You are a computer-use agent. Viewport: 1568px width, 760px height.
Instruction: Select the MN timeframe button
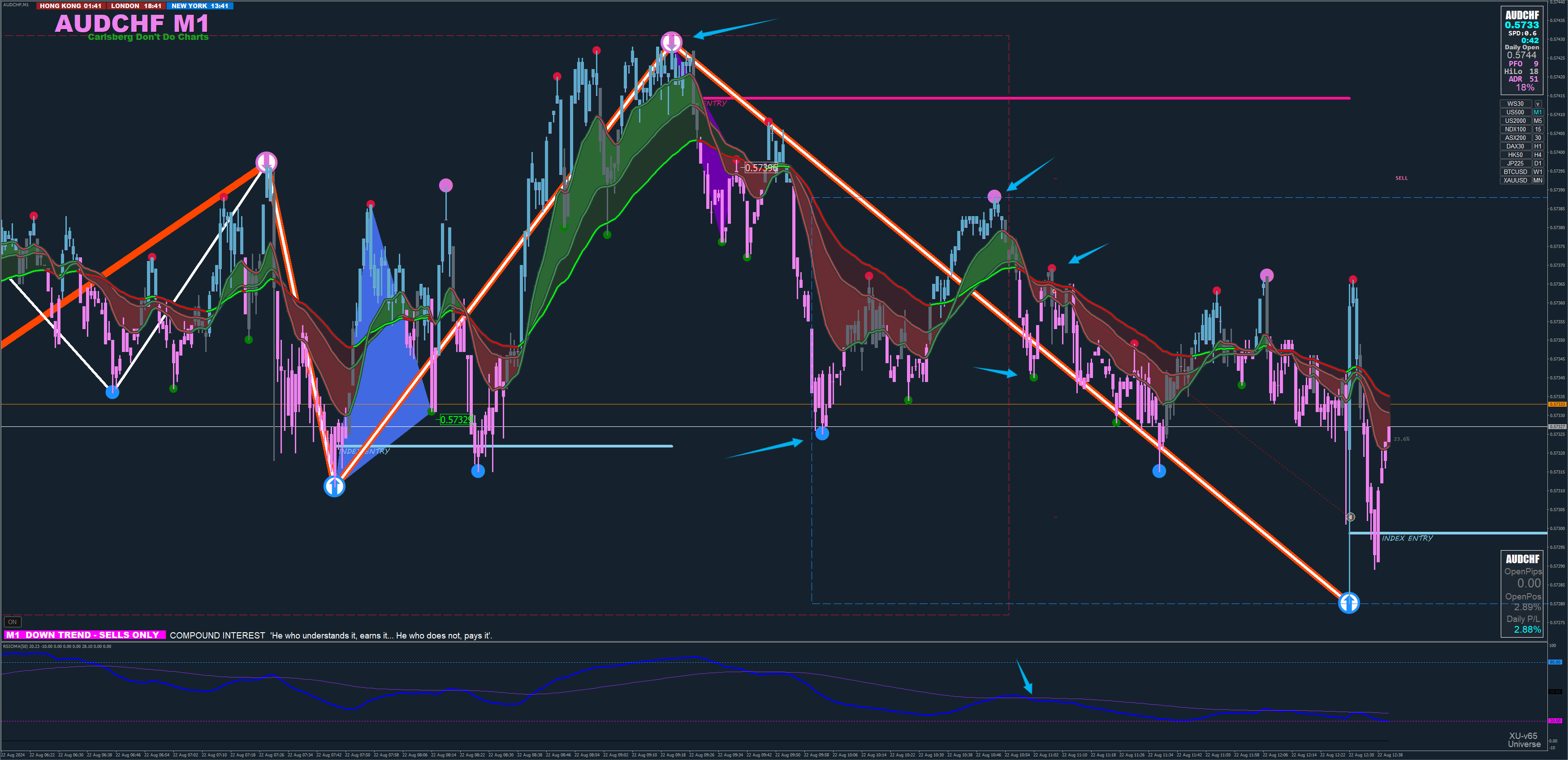point(1538,180)
